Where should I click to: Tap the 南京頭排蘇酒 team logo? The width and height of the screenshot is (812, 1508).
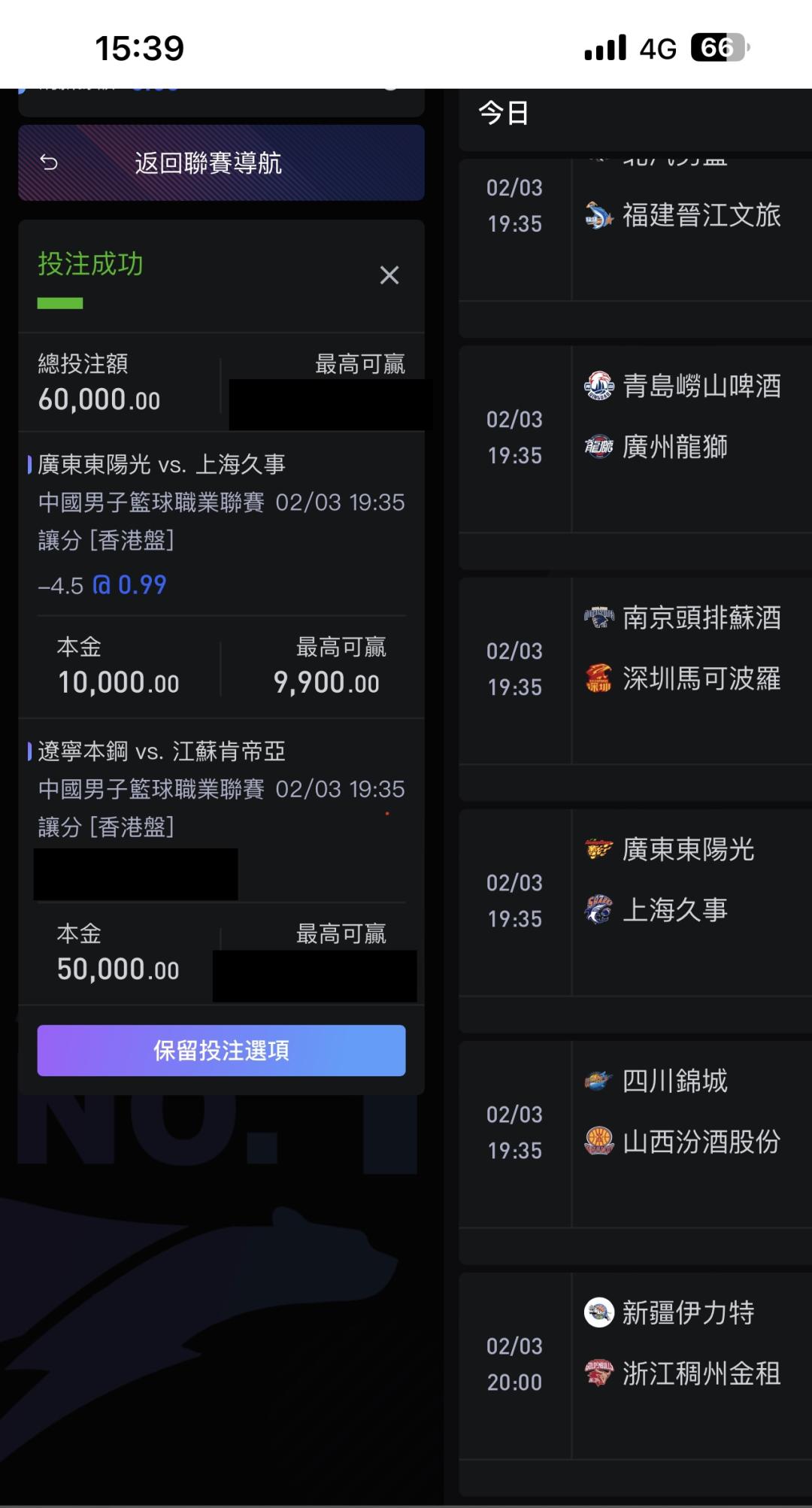coord(598,617)
